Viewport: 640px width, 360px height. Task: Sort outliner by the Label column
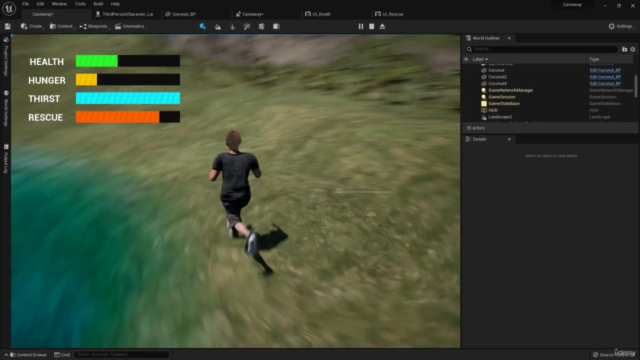480,59
